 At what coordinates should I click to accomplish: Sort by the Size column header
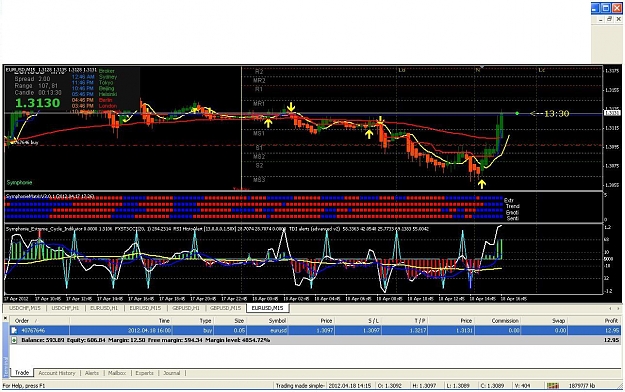(230, 321)
